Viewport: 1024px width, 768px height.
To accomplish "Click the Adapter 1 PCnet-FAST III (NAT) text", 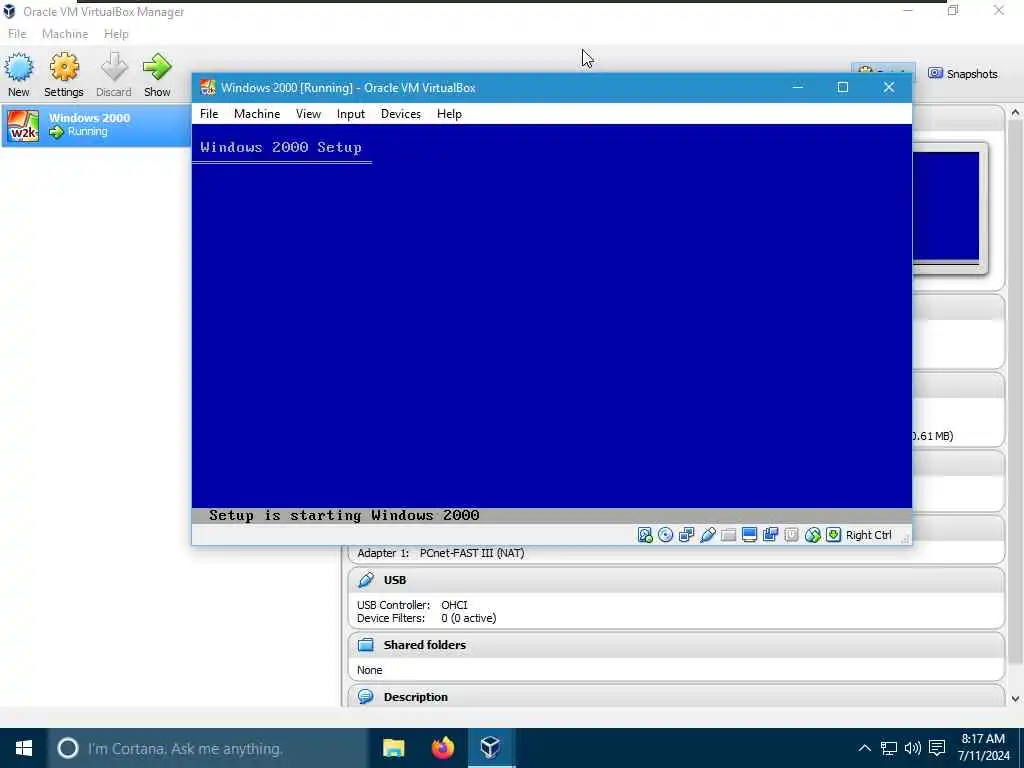I will pos(441,553).
